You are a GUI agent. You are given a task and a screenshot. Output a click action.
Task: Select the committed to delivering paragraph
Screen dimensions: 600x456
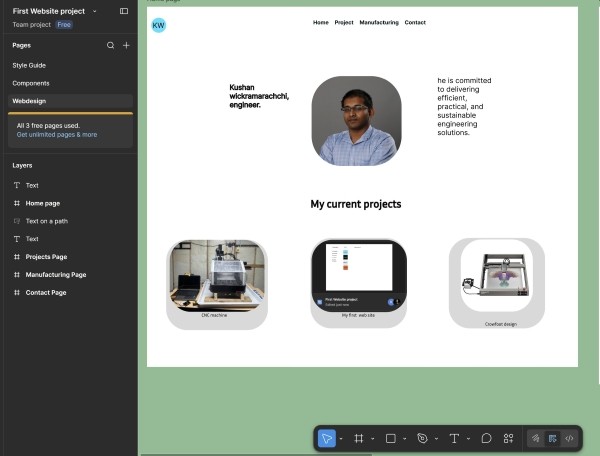(x=464, y=107)
